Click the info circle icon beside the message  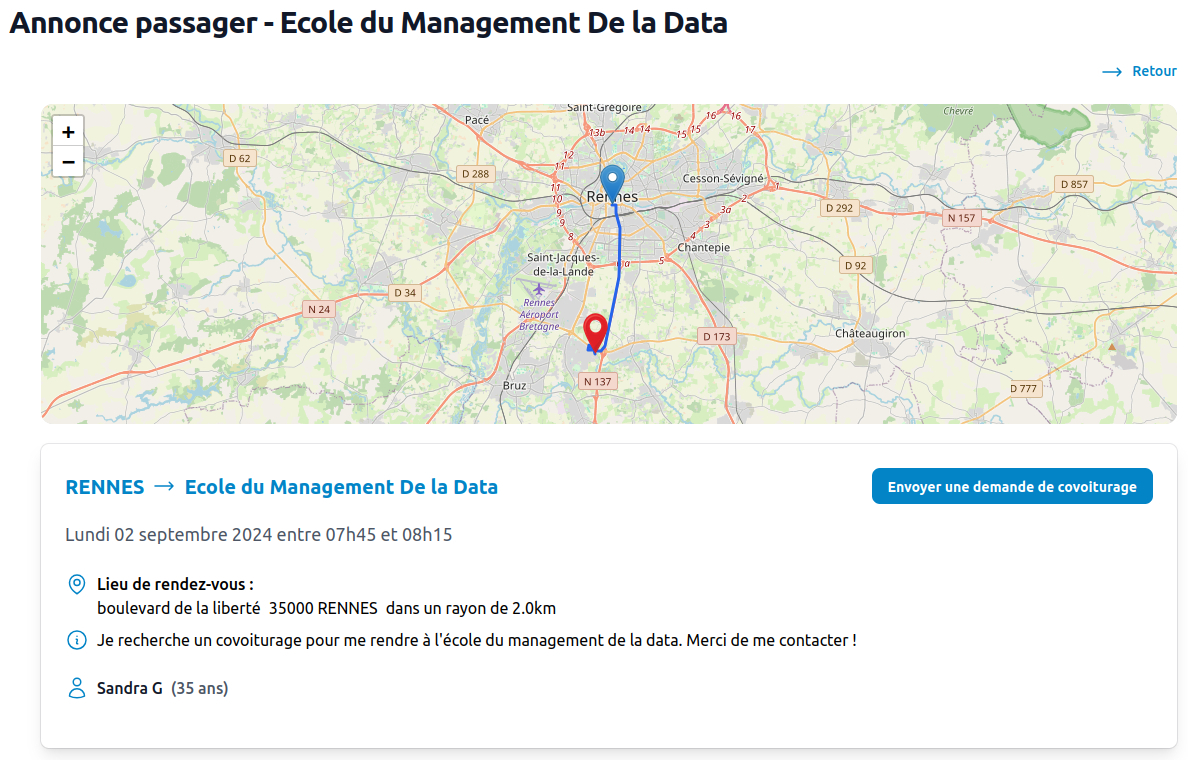pos(76,640)
